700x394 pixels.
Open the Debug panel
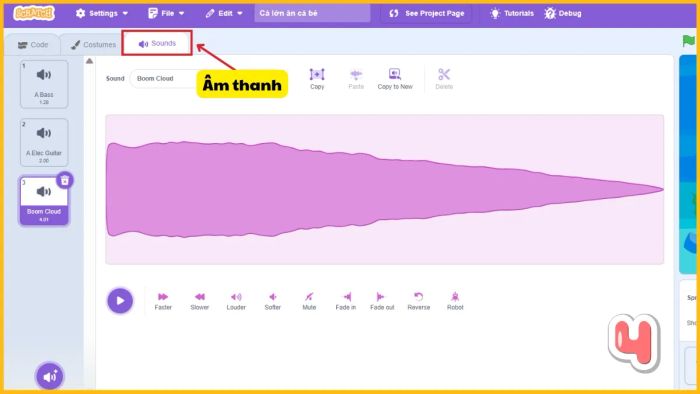pyautogui.click(x=563, y=13)
